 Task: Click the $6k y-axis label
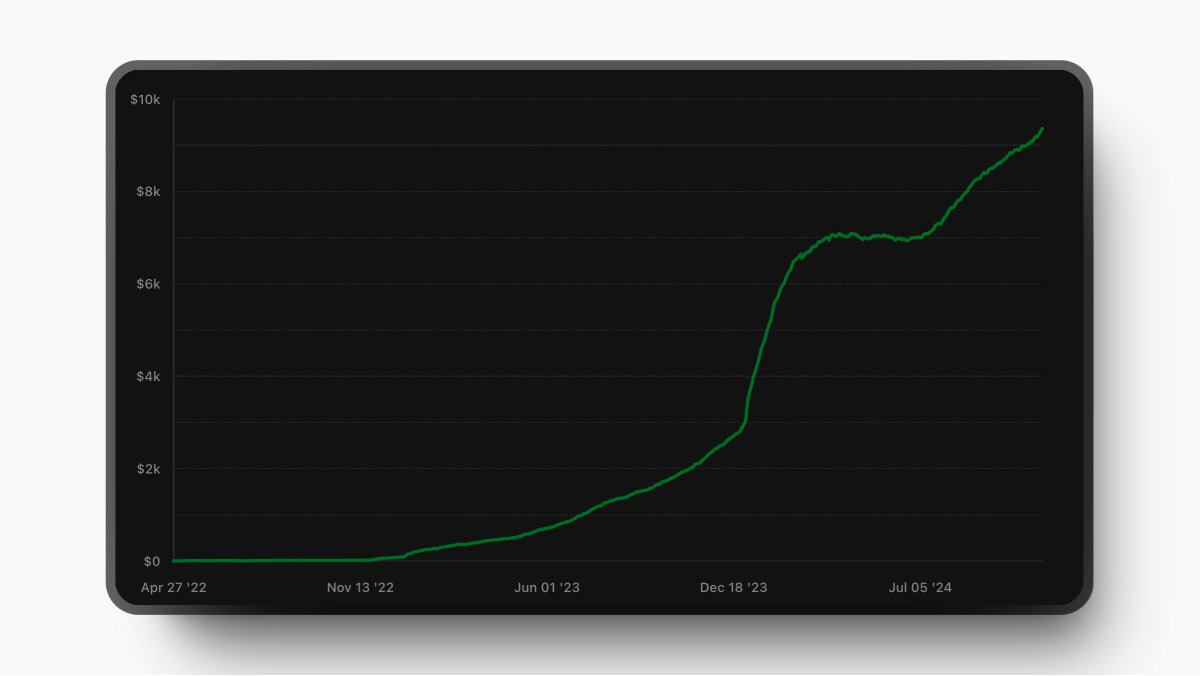pyautogui.click(x=148, y=284)
